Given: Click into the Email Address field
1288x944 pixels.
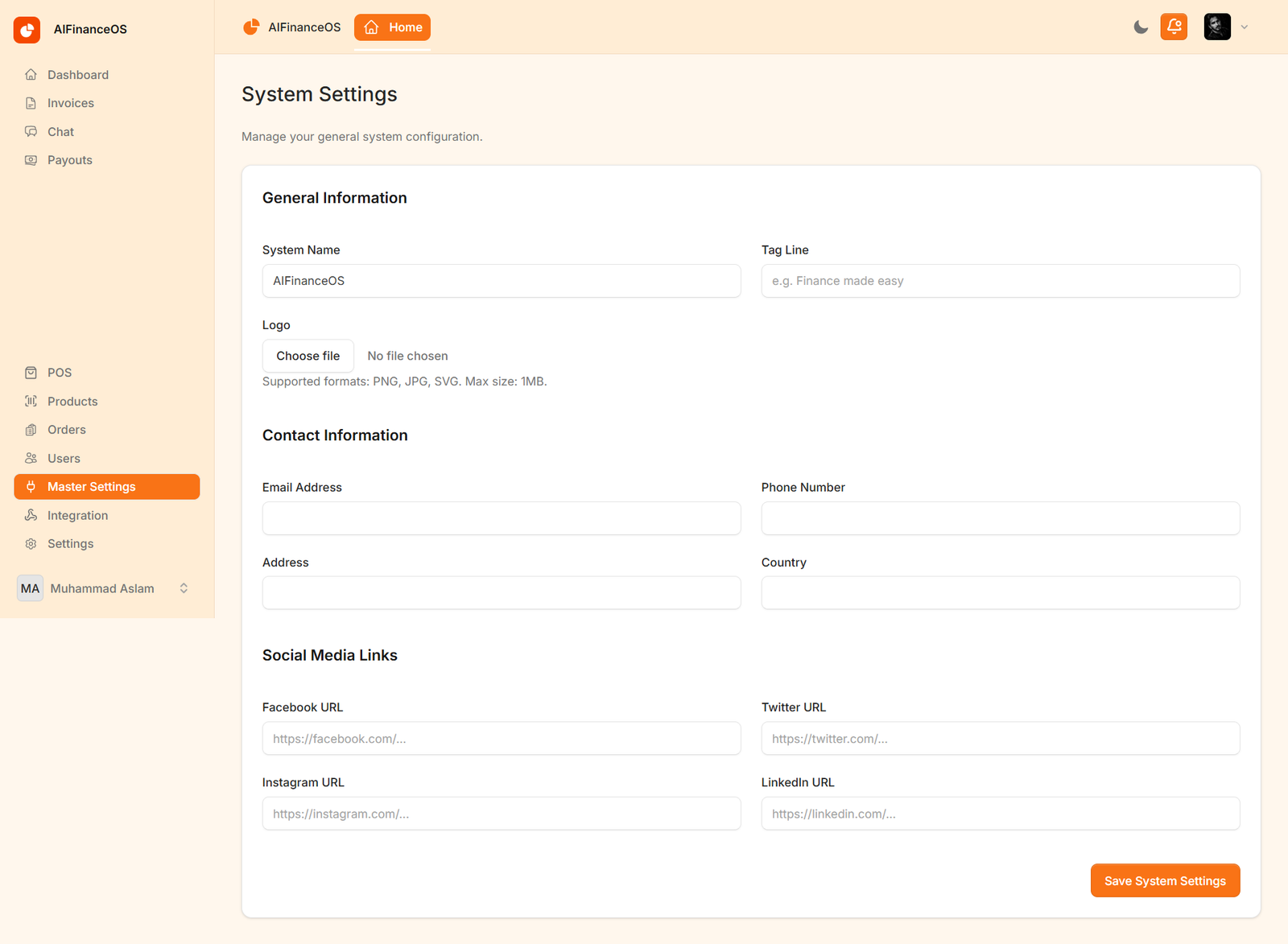Looking at the screenshot, I should click(x=502, y=518).
